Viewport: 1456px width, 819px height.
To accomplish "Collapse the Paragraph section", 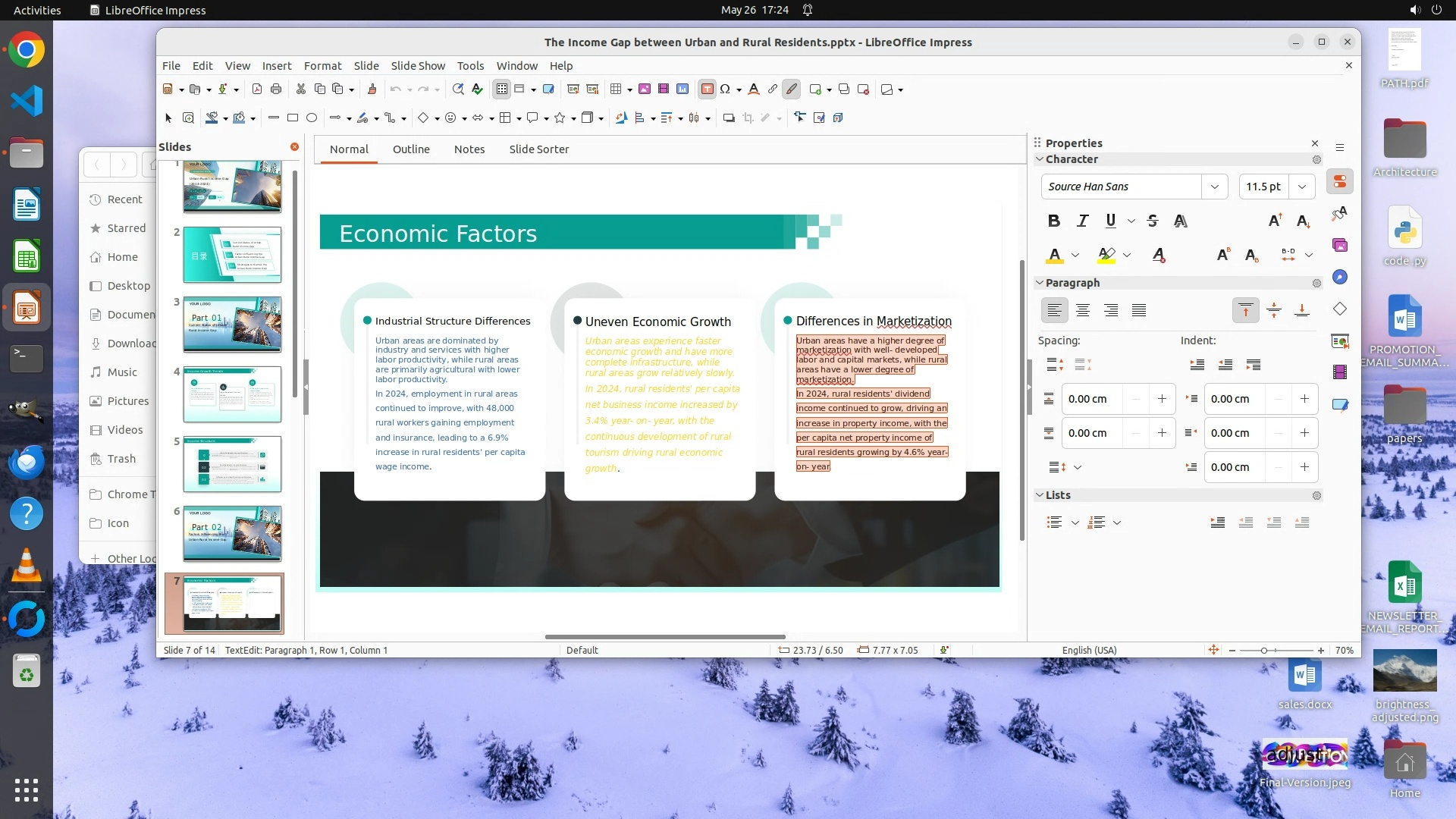I will click(1040, 283).
